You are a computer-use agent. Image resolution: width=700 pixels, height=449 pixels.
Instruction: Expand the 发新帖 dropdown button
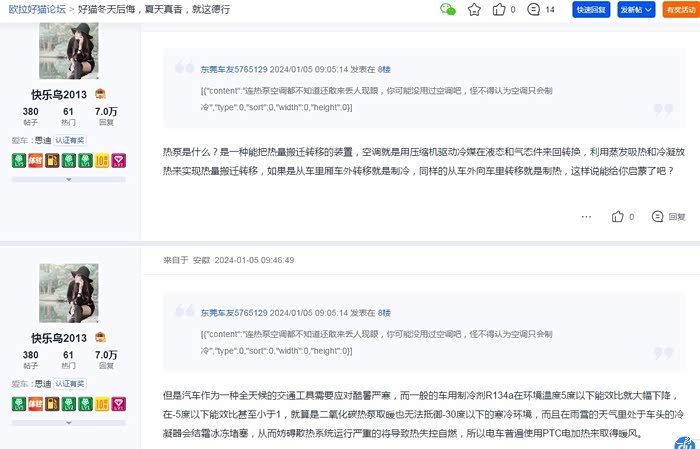click(636, 10)
